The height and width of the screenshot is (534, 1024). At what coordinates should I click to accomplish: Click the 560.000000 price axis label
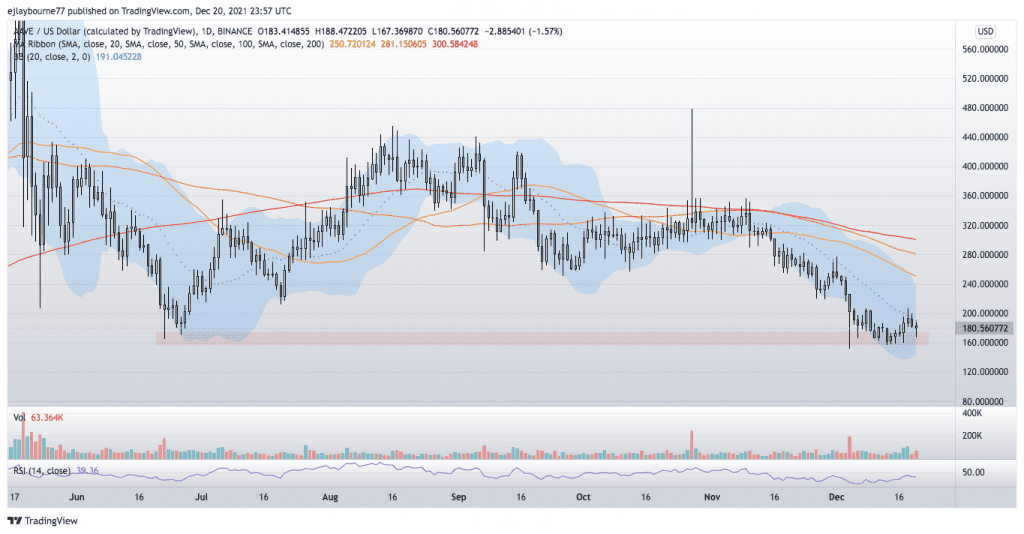coord(985,49)
